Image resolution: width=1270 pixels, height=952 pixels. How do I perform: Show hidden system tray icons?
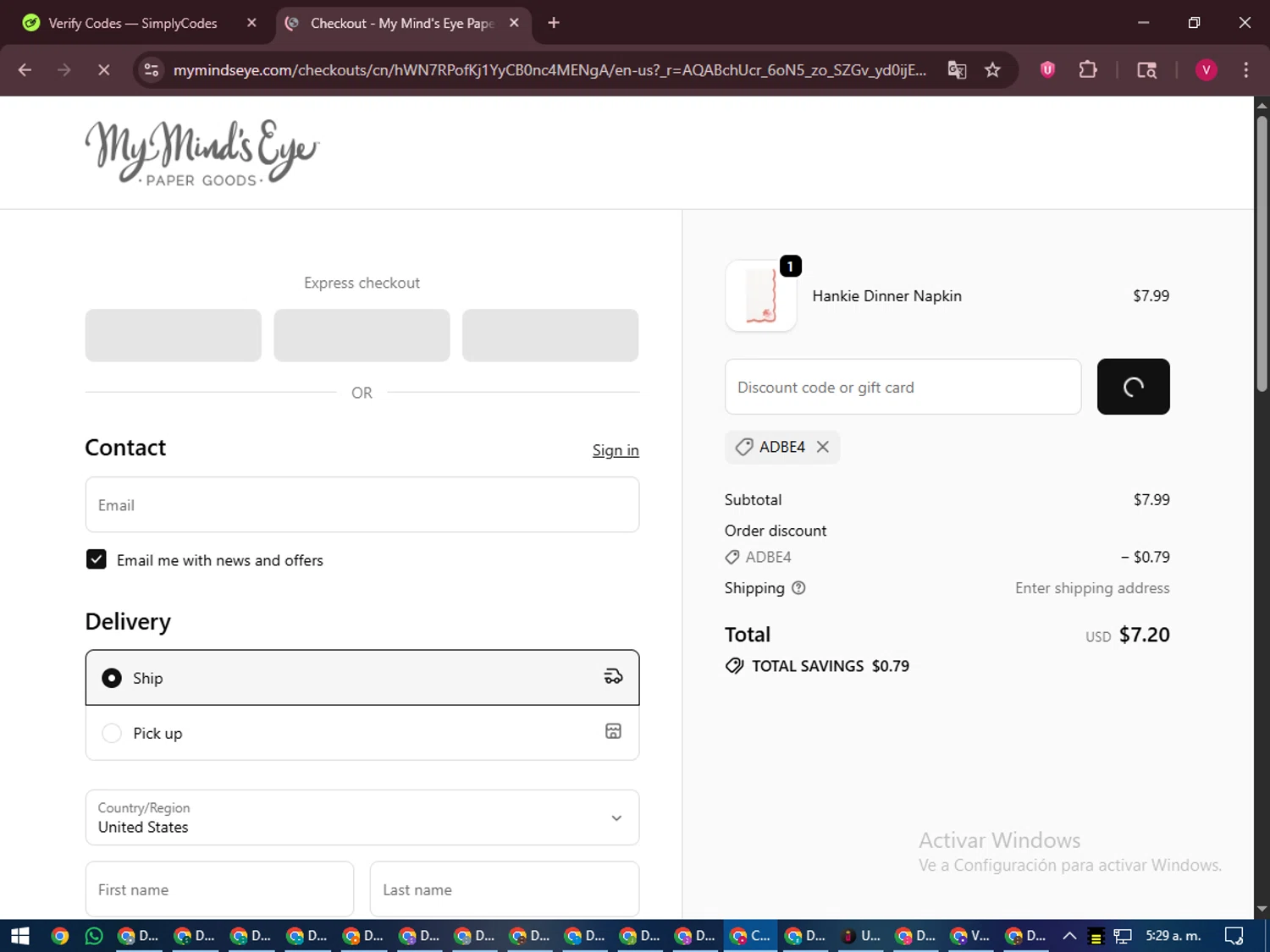tap(1069, 936)
